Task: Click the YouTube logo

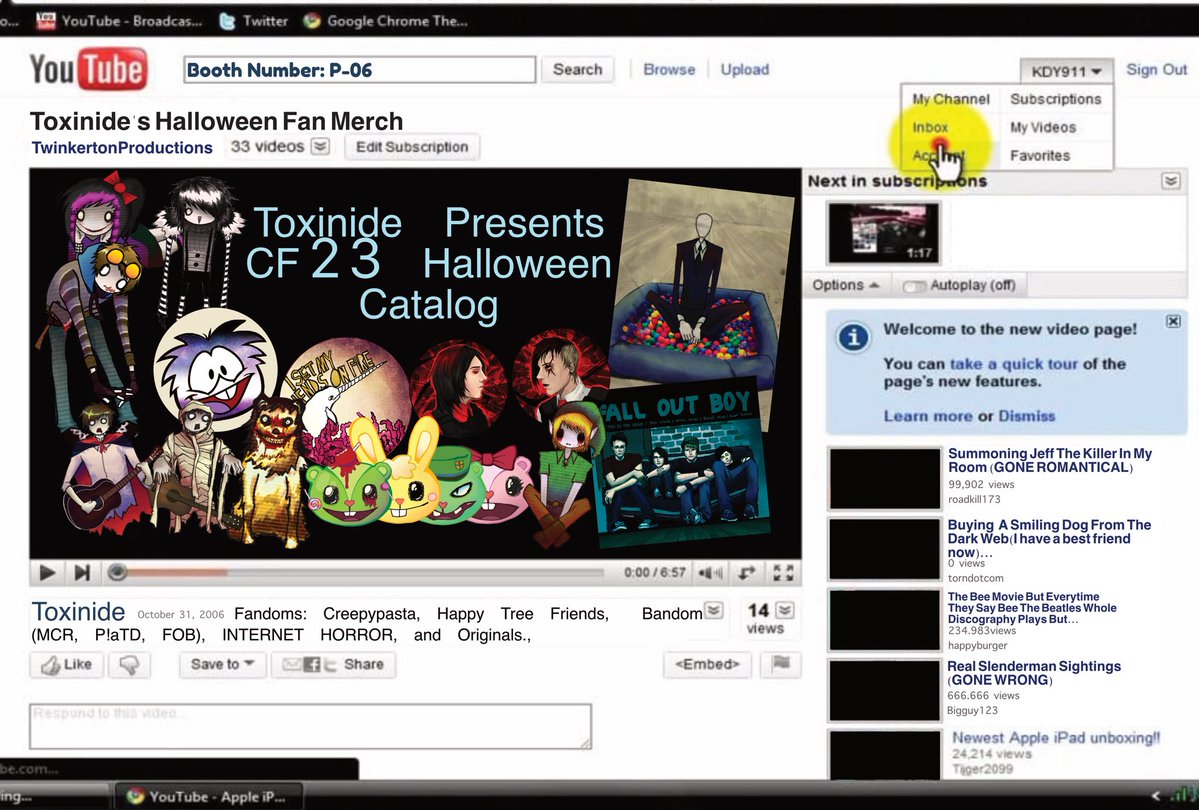Action: pos(88,70)
